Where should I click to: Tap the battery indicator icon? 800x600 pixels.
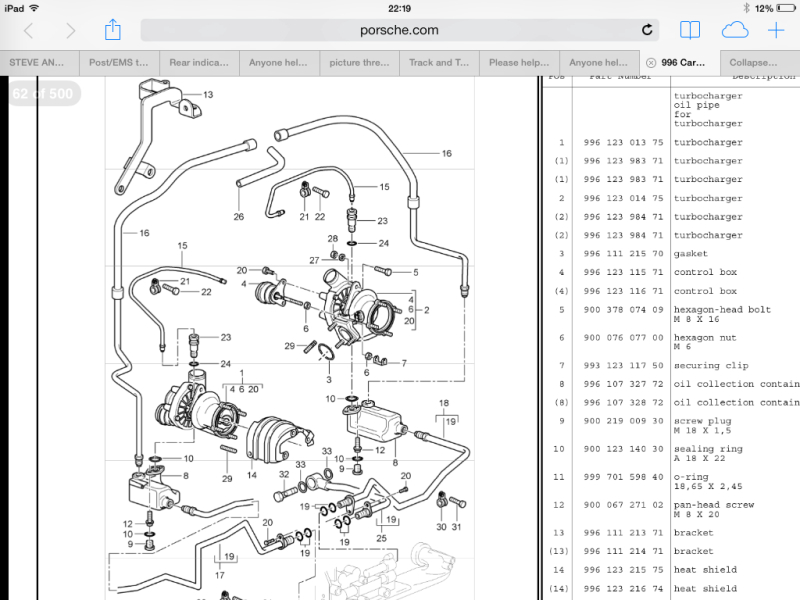[x=786, y=8]
